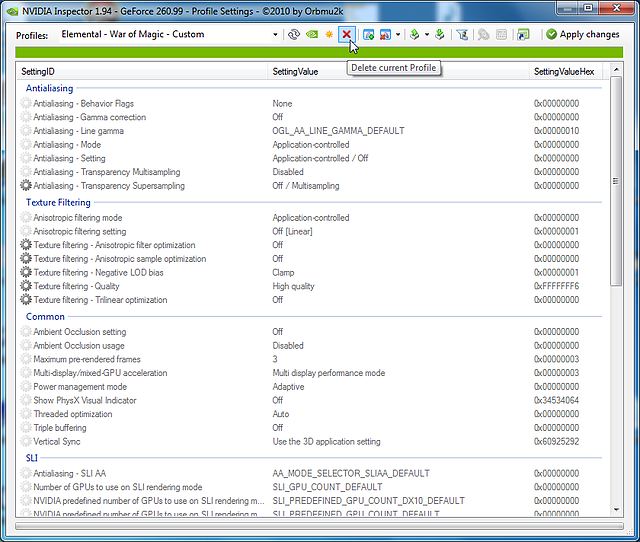Sort by the SettingID column header
This screenshot has width=640, height=542.
(142, 72)
